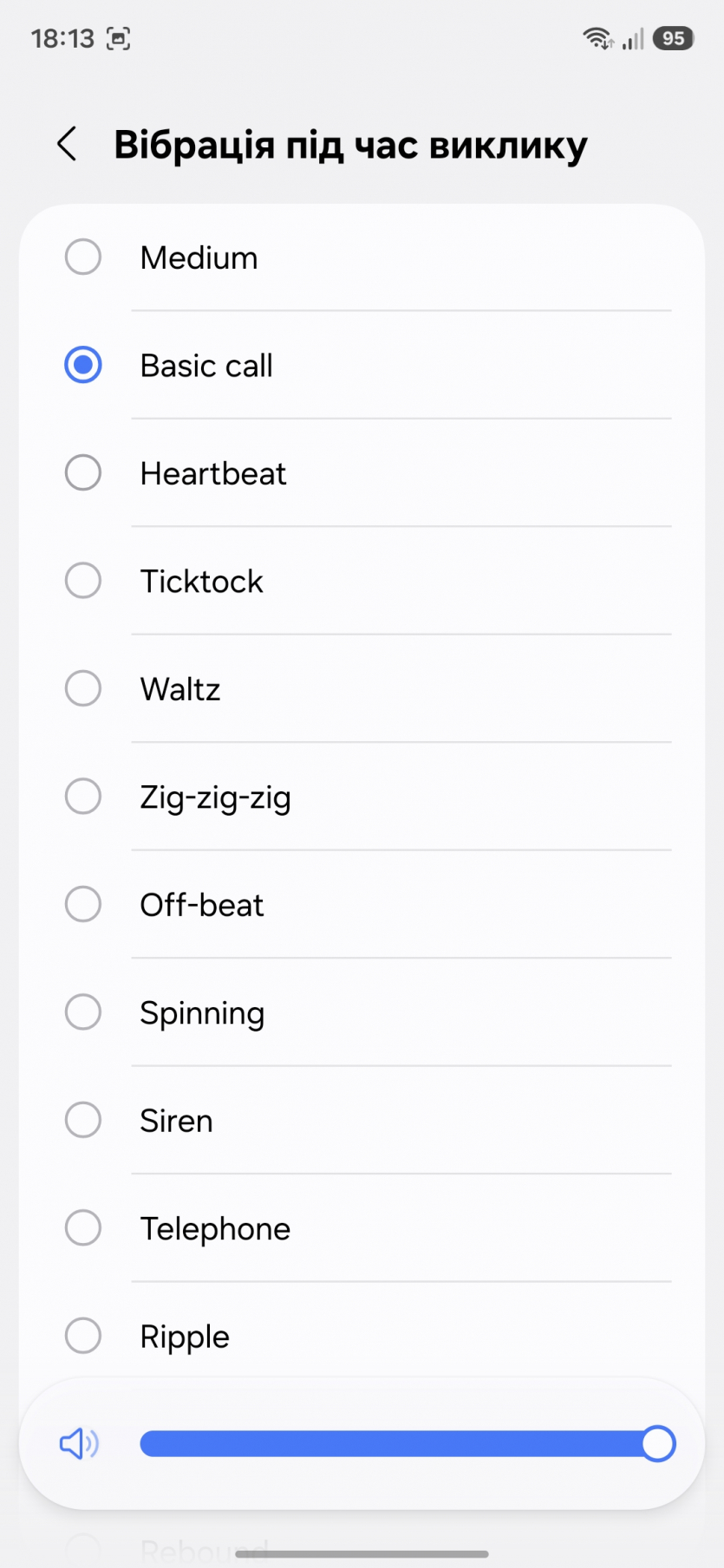This screenshot has height=1568, width=724.
Task: Go back using the back arrow
Action: pos(67,144)
